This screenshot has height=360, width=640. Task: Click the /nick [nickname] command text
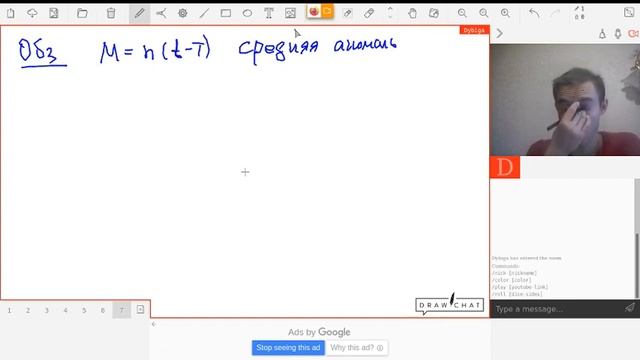click(x=514, y=273)
